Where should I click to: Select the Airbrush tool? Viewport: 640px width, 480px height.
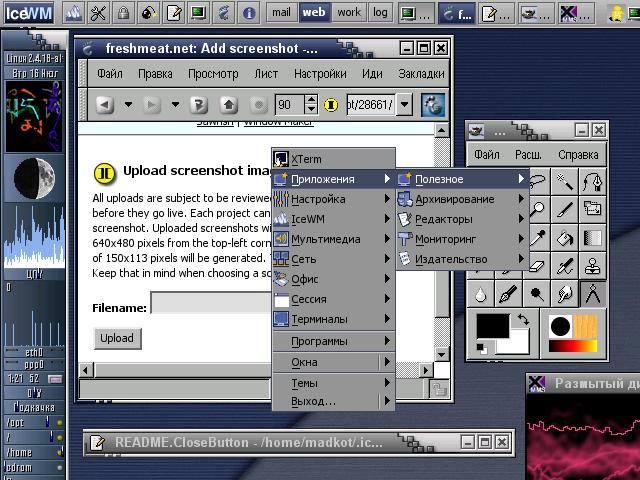[x=564, y=265]
